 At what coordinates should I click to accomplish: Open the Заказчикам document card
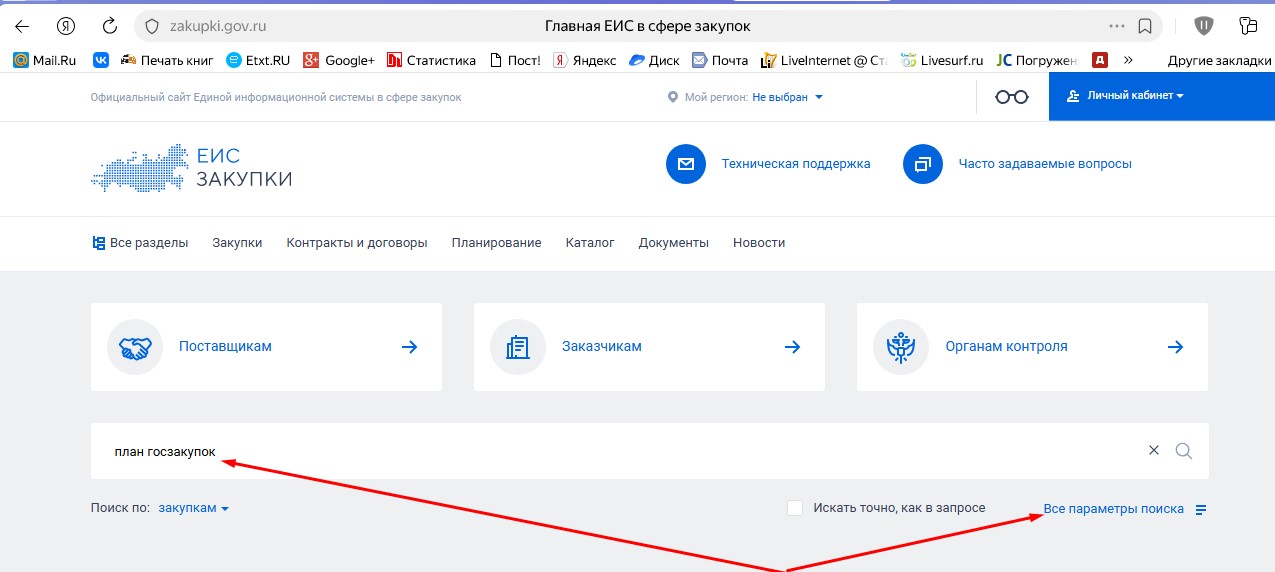(x=649, y=347)
